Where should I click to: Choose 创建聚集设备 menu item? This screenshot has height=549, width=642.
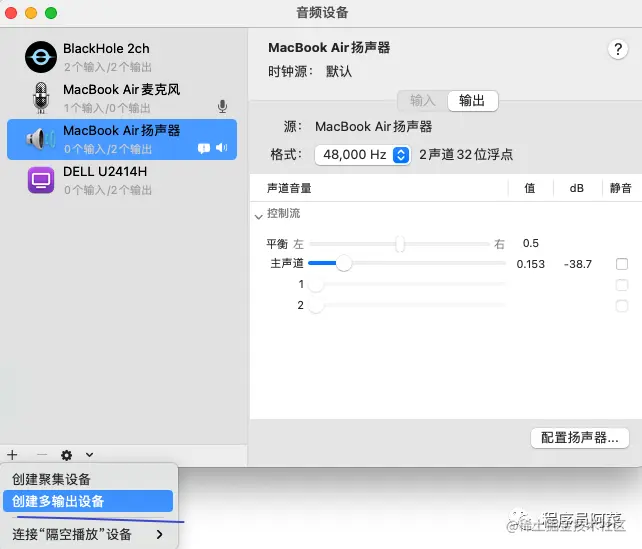pos(88,479)
